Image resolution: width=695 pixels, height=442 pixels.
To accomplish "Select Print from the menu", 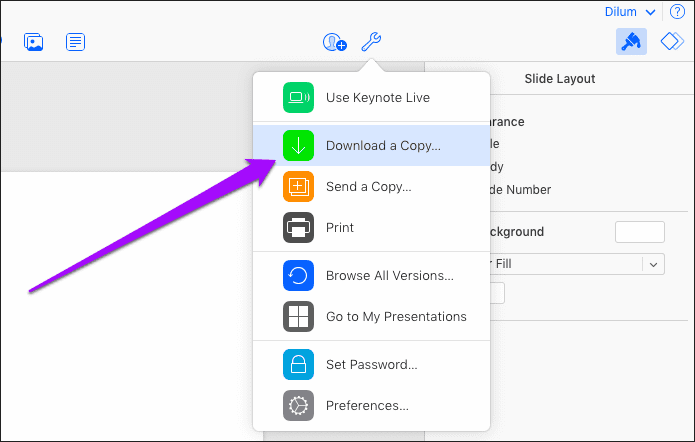I will tap(371, 227).
